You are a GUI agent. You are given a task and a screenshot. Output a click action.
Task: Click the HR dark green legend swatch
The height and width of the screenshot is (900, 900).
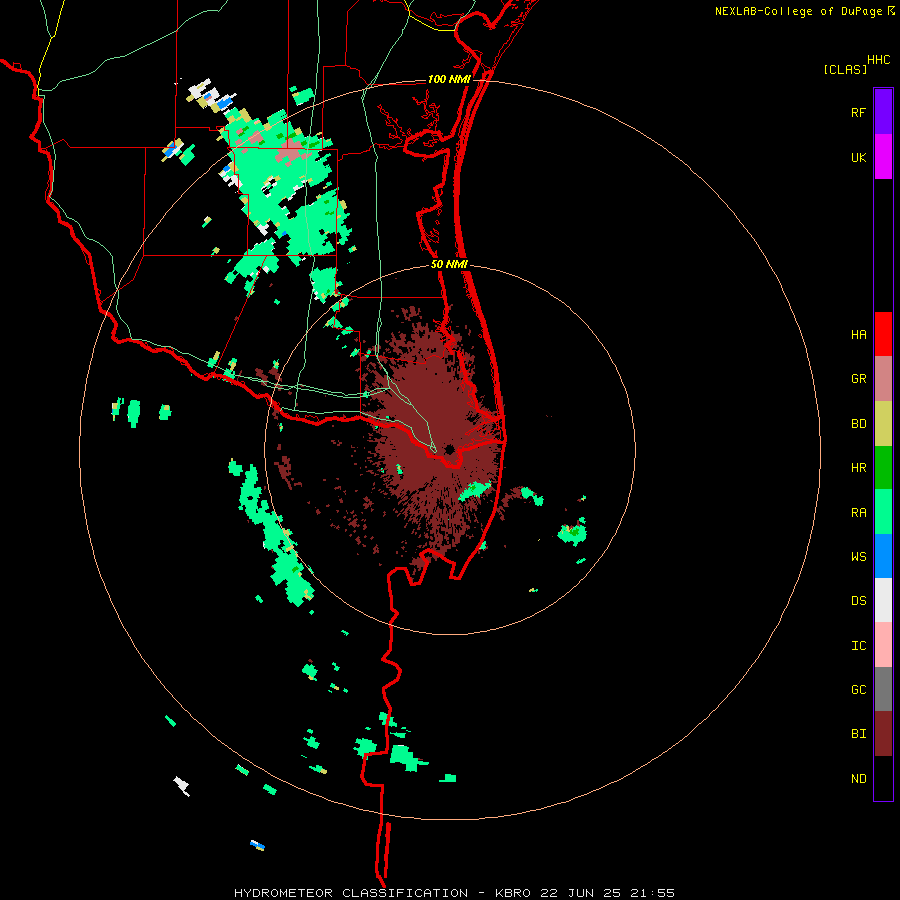pos(883,468)
